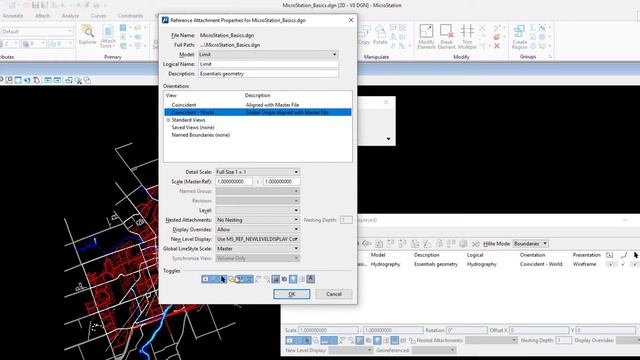The height and width of the screenshot is (360, 640).
Task: Close the small dialog behind the properties window
Action: pyautogui.click(x=386, y=102)
